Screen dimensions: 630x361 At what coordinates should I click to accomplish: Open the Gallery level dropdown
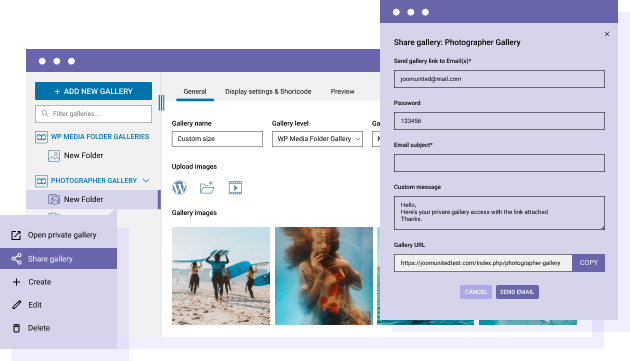(x=317, y=139)
